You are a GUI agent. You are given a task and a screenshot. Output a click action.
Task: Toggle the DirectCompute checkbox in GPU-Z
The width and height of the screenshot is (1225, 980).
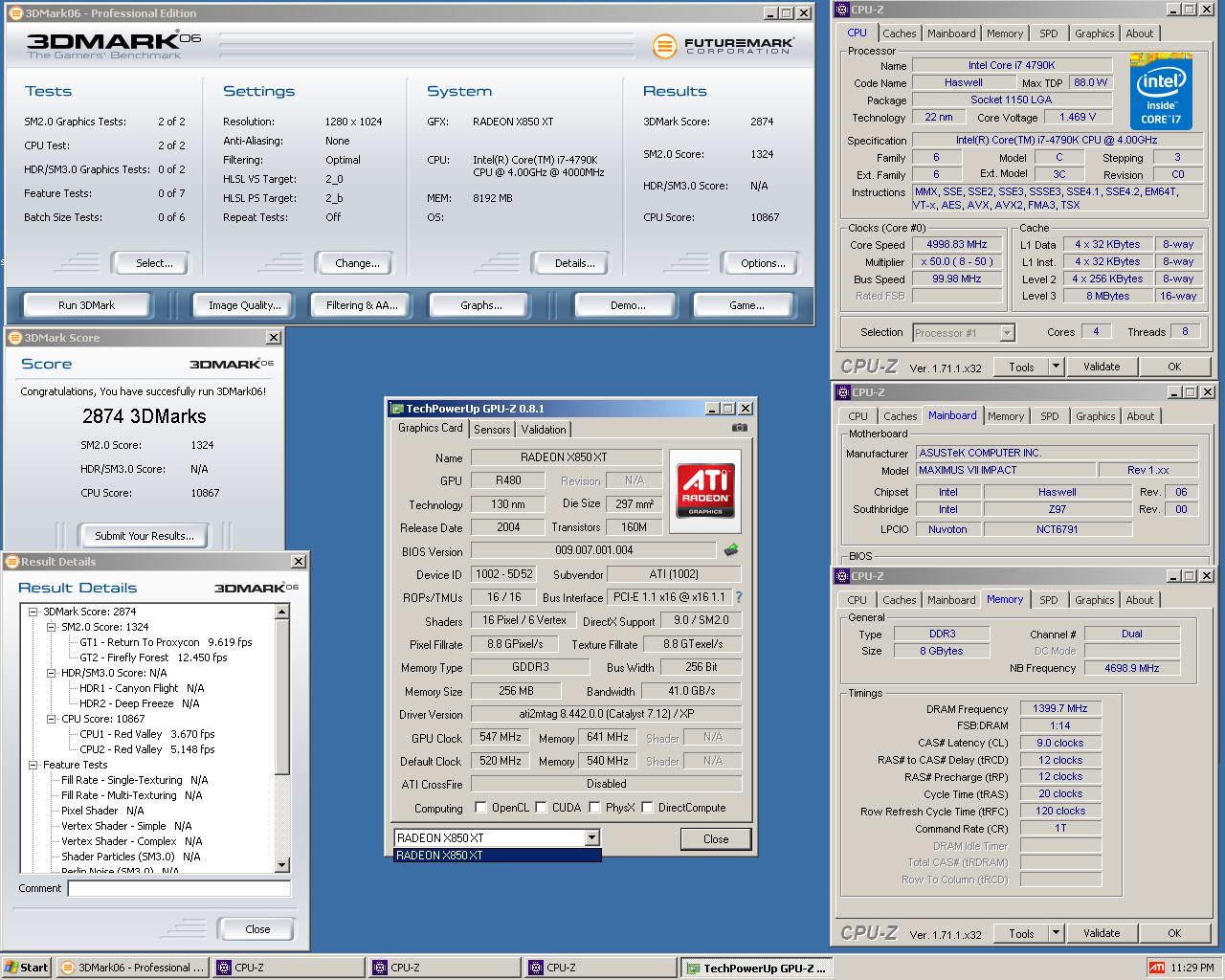click(647, 807)
